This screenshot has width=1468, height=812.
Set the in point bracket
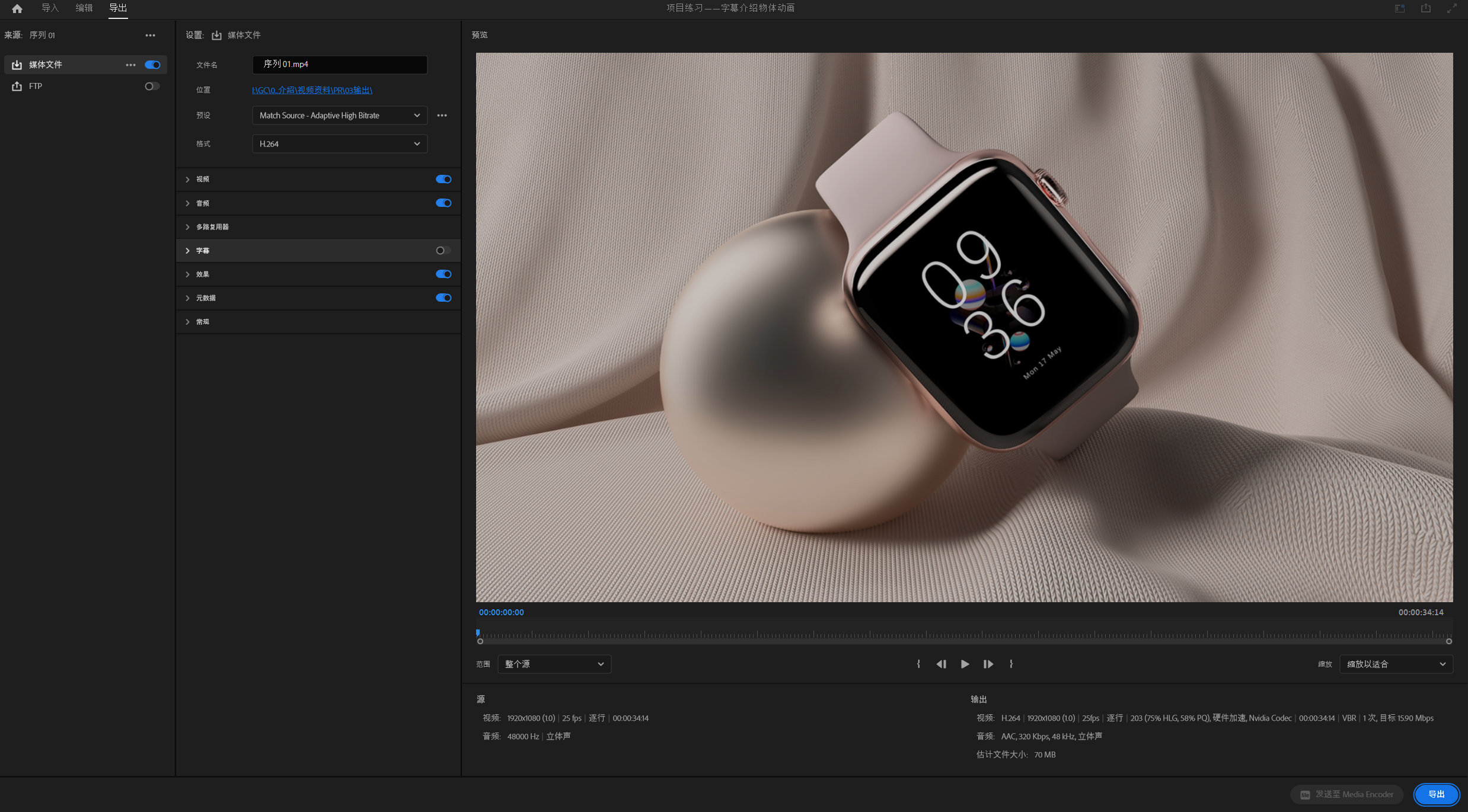point(918,664)
